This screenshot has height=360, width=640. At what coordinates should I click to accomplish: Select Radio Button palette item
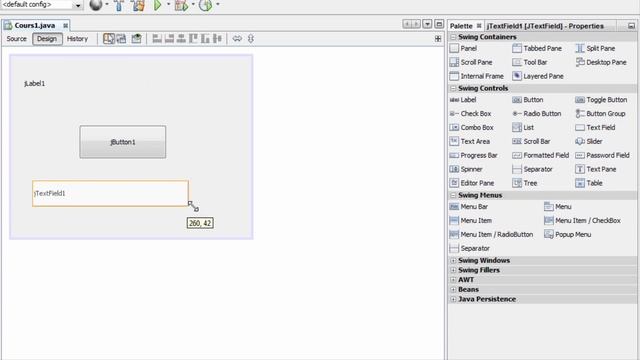coord(537,113)
